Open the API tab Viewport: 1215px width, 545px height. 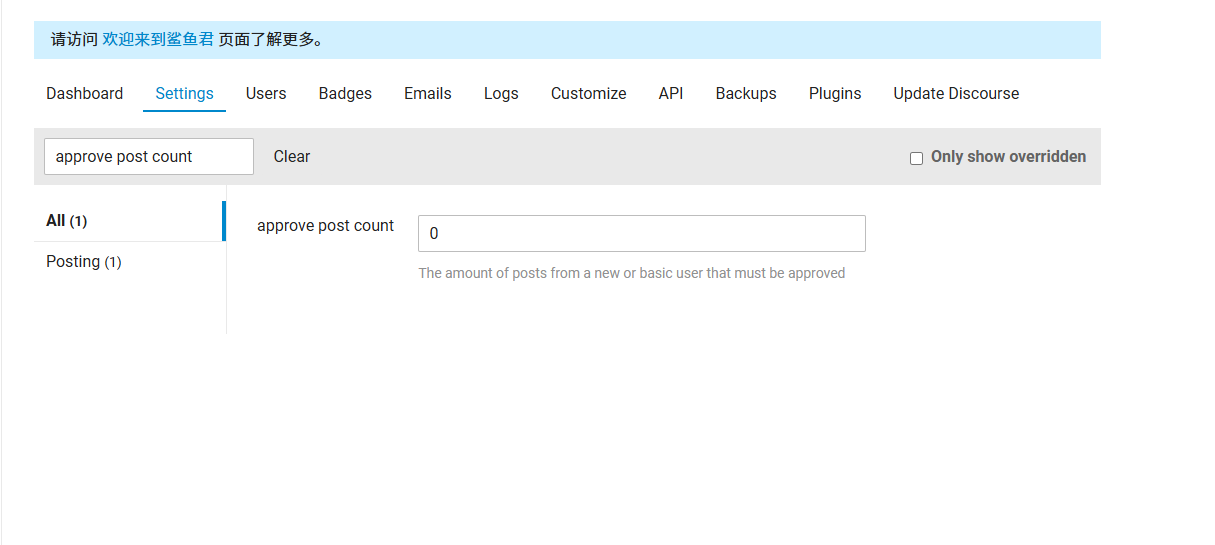pos(671,93)
